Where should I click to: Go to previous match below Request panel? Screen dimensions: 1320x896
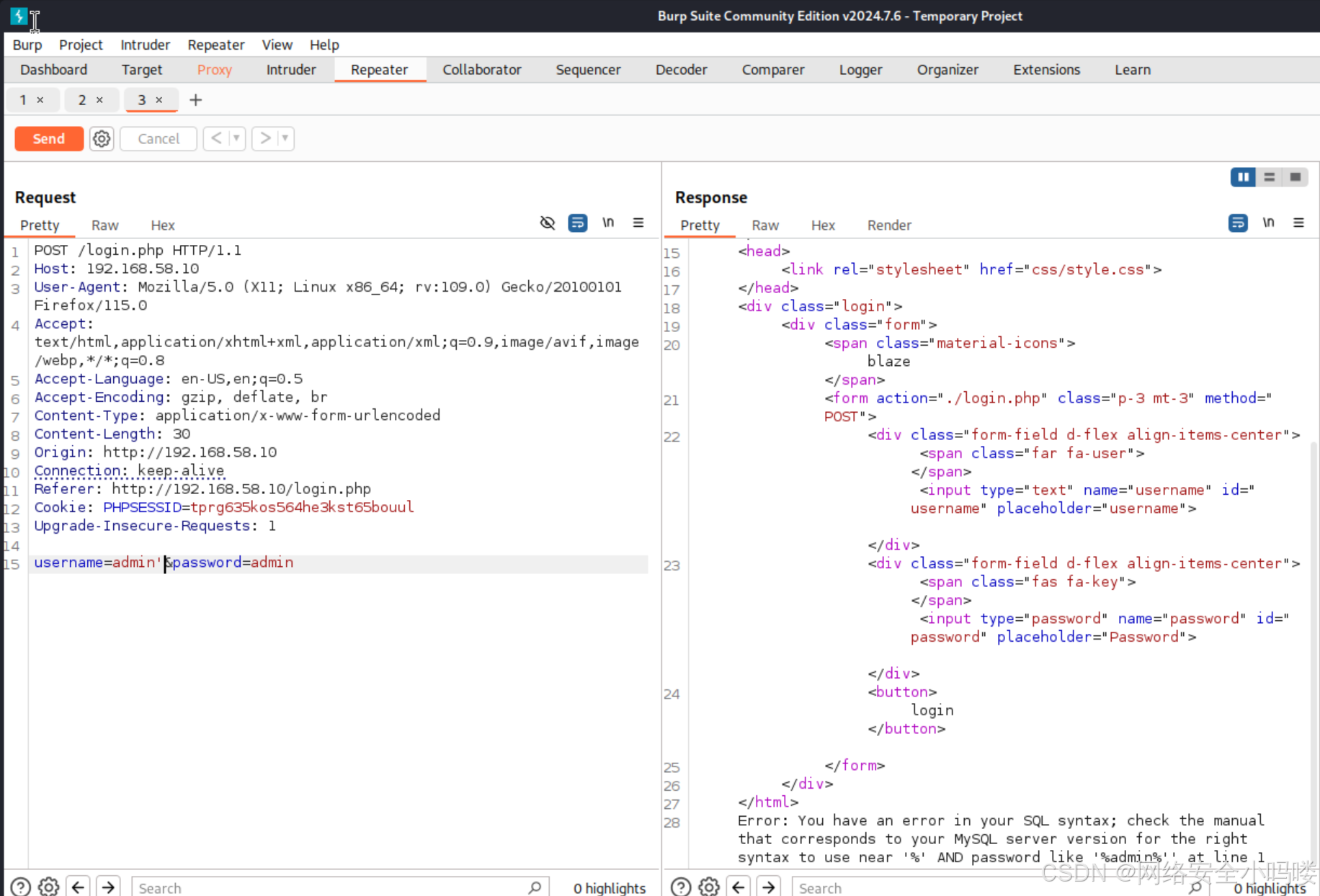[78, 887]
